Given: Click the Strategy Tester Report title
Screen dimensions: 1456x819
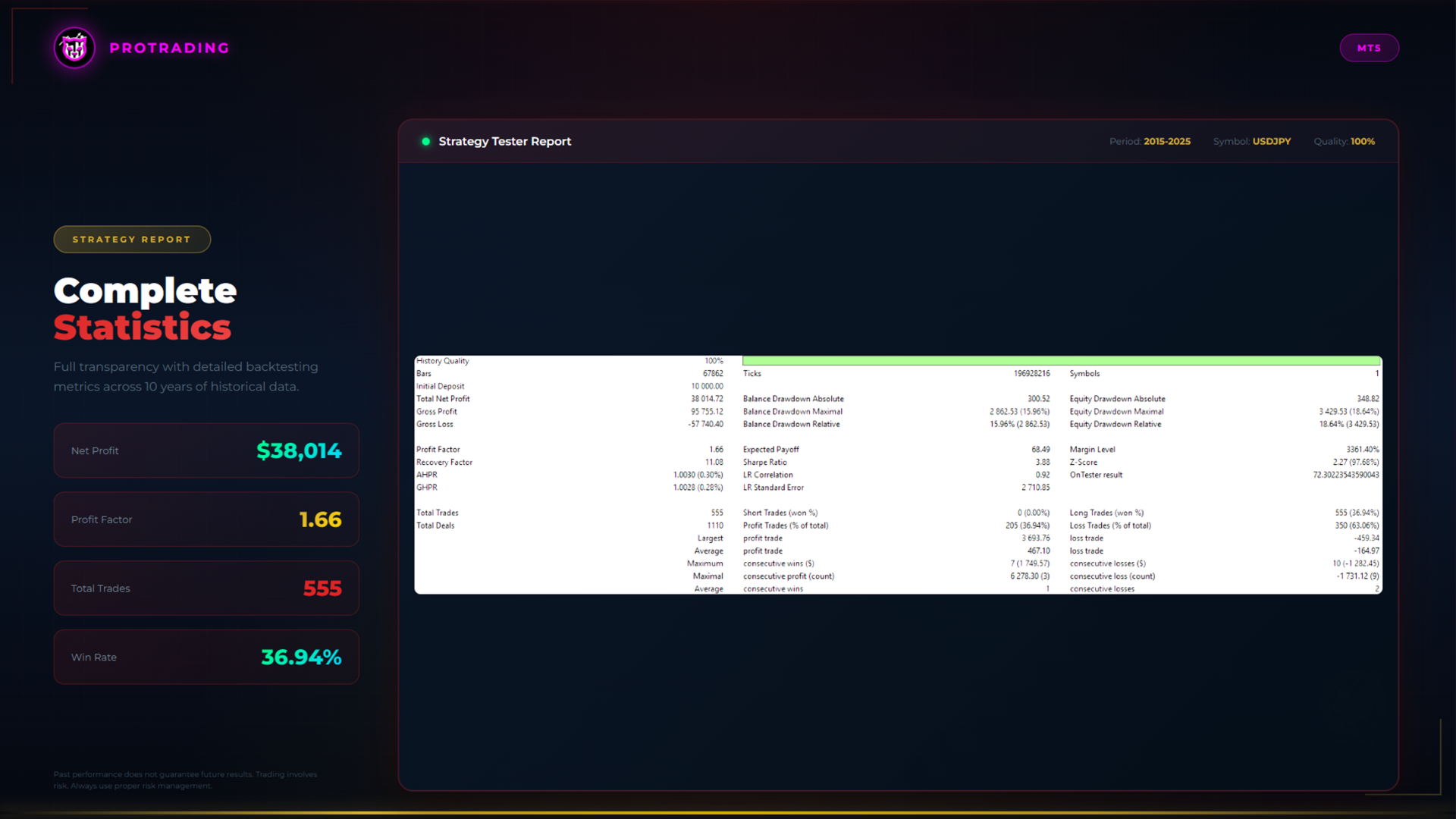Looking at the screenshot, I should [504, 141].
